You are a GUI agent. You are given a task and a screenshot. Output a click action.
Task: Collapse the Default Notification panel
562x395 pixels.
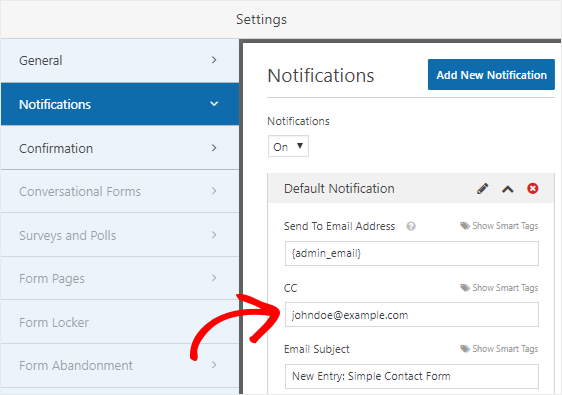[508, 189]
